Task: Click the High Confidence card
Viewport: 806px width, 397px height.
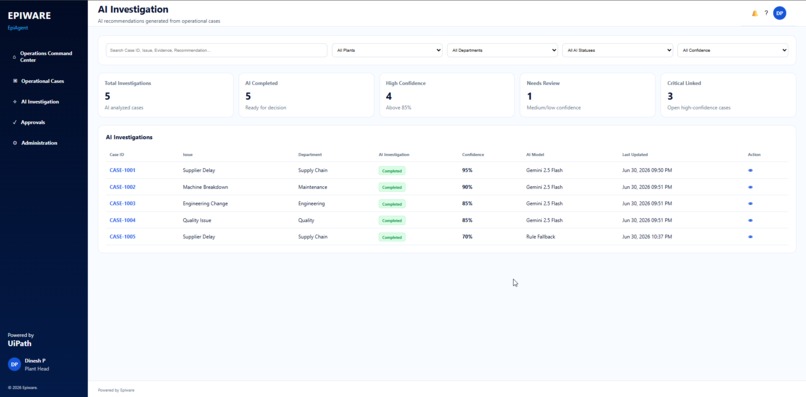Action: [x=447, y=95]
